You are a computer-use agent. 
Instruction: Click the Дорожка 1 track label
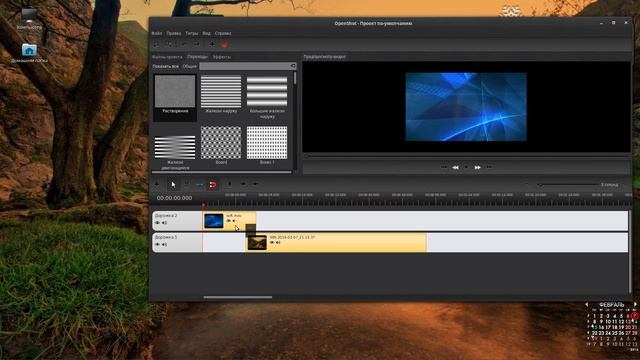click(x=166, y=237)
